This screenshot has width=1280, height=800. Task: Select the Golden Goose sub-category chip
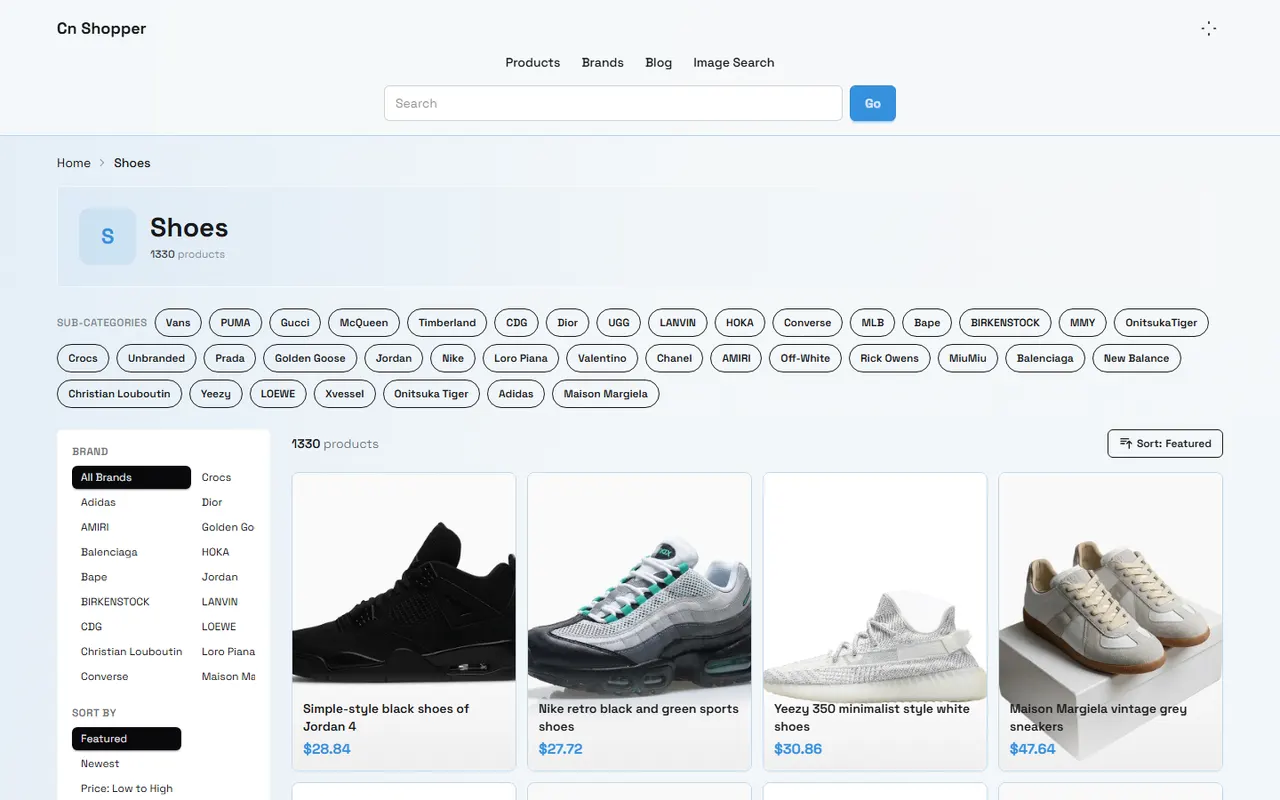(310, 358)
